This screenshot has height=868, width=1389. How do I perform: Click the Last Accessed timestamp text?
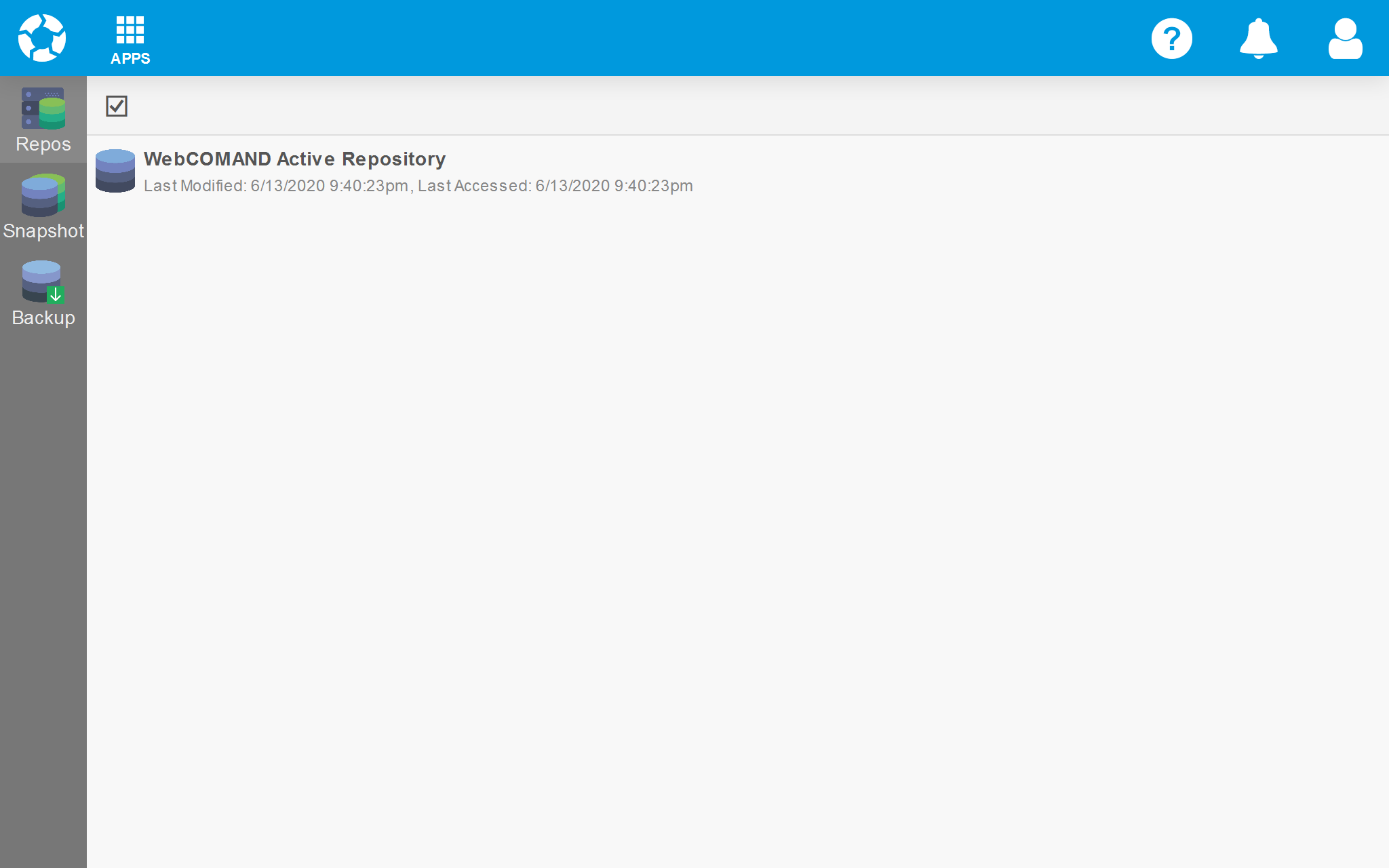(x=555, y=186)
